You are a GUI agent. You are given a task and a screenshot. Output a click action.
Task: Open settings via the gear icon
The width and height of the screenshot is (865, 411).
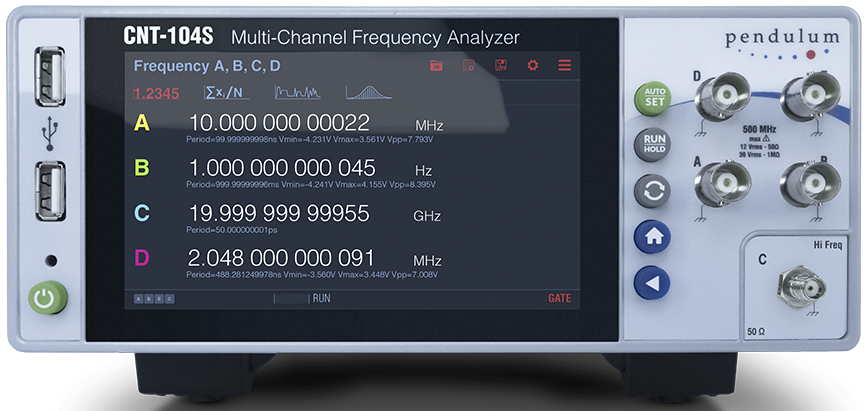[x=532, y=66]
